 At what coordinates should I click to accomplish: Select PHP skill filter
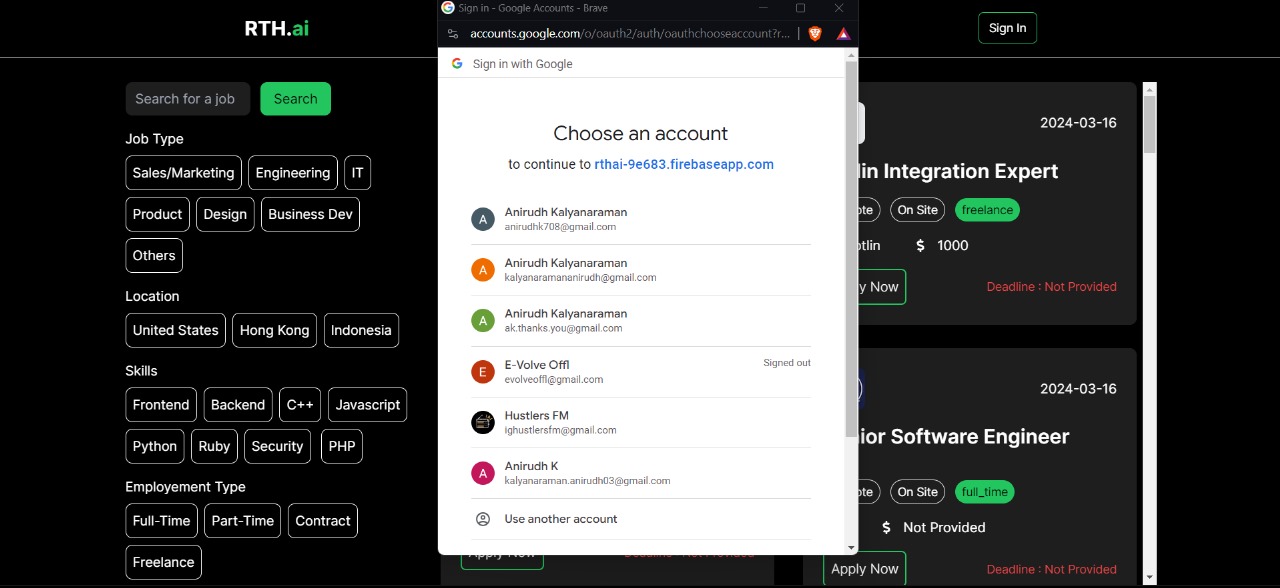pyautogui.click(x=342, y=446)
